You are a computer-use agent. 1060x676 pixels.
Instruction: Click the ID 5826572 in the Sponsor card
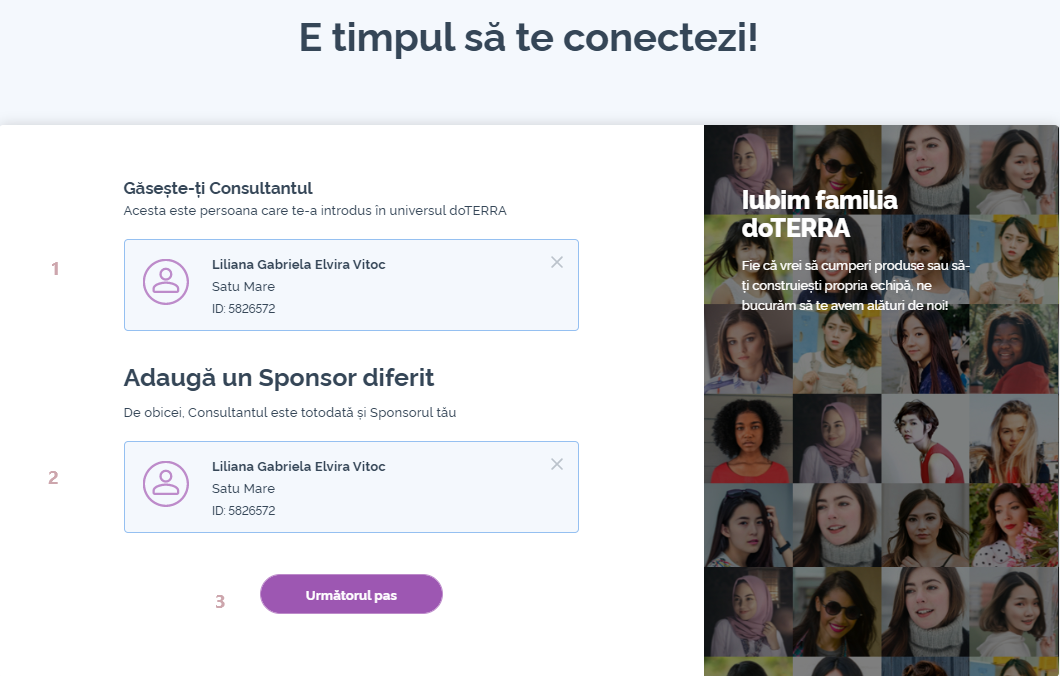coord(243,511)
